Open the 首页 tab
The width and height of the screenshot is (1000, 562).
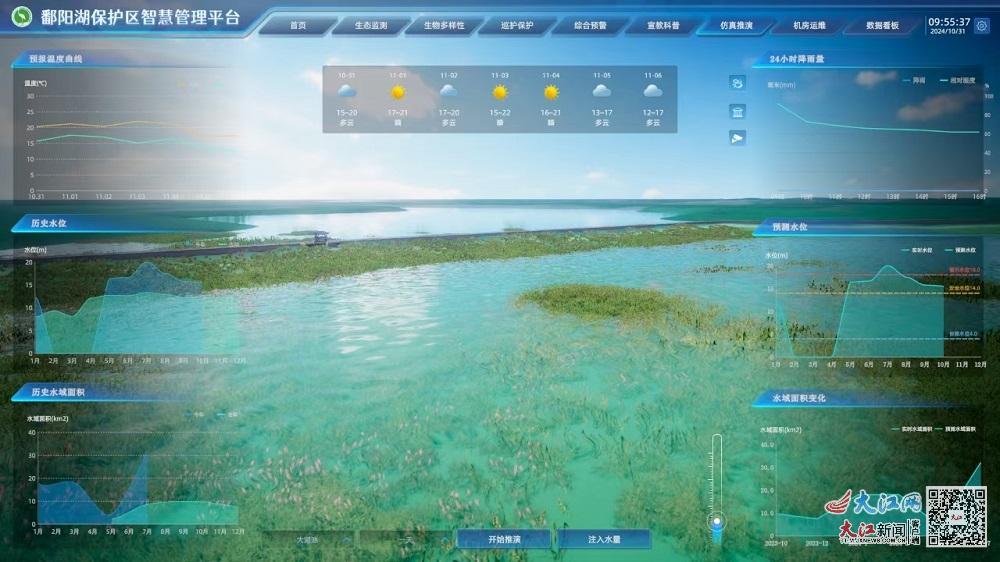click(298, 26)
